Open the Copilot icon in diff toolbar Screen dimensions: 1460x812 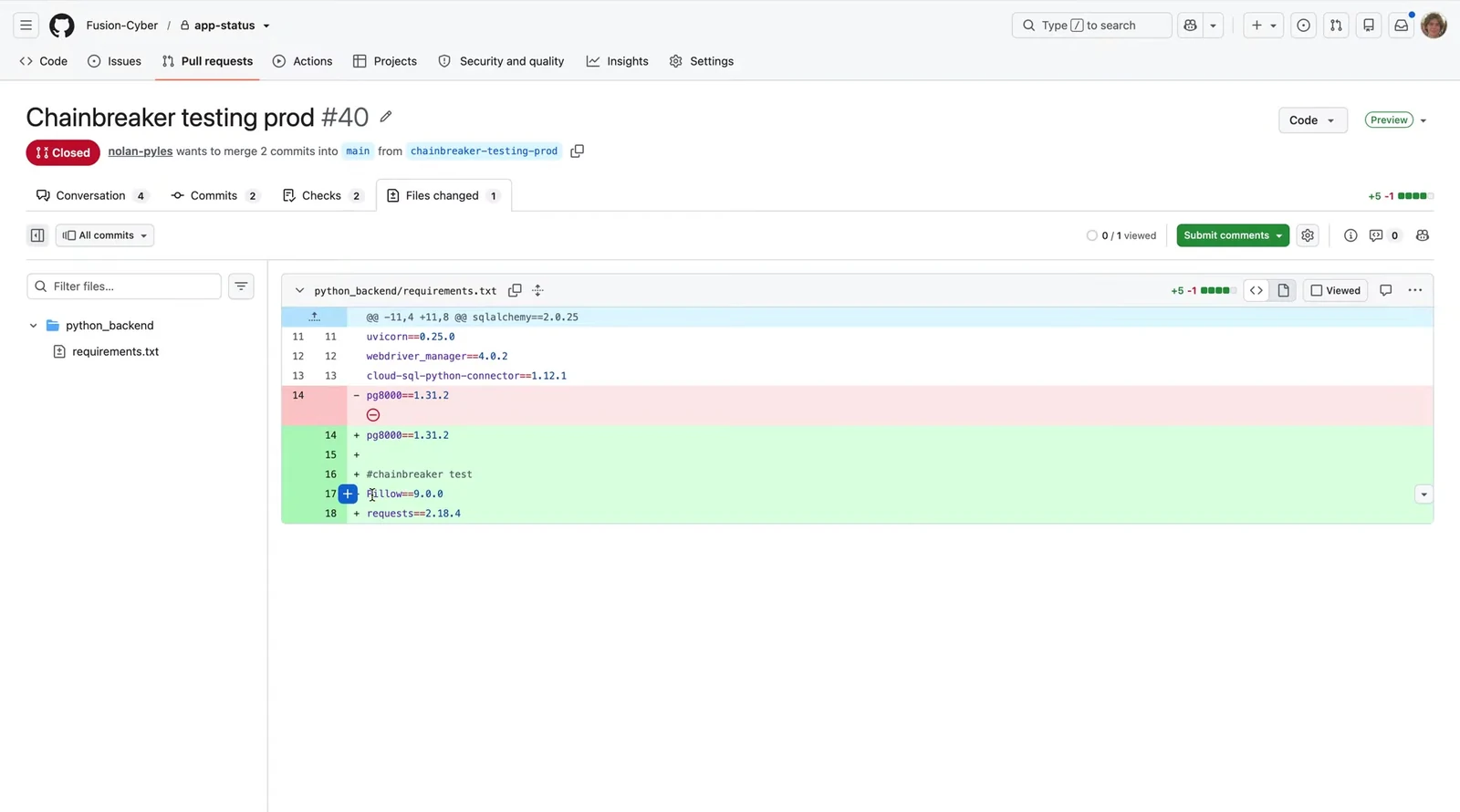[1422, 235]
